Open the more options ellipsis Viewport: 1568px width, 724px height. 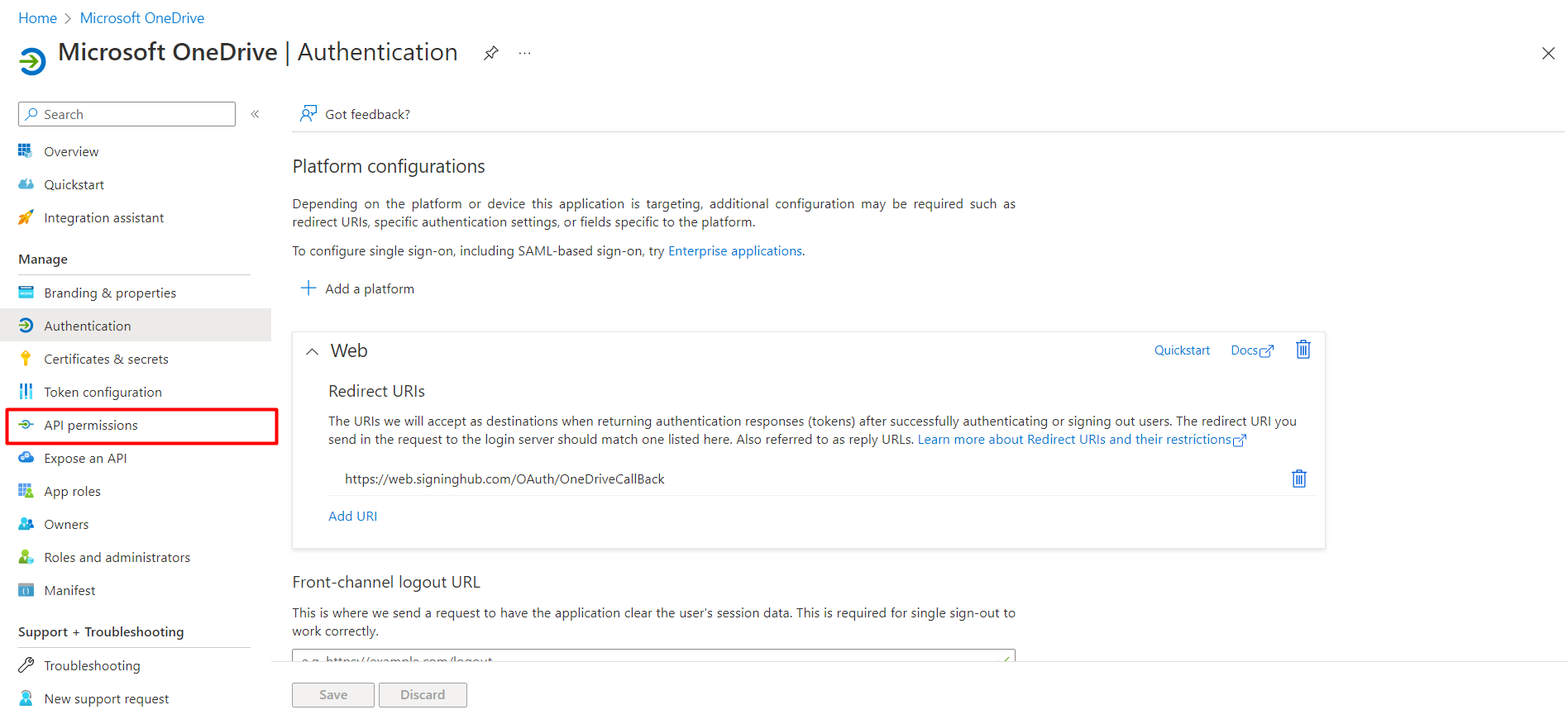pos(524,53)
